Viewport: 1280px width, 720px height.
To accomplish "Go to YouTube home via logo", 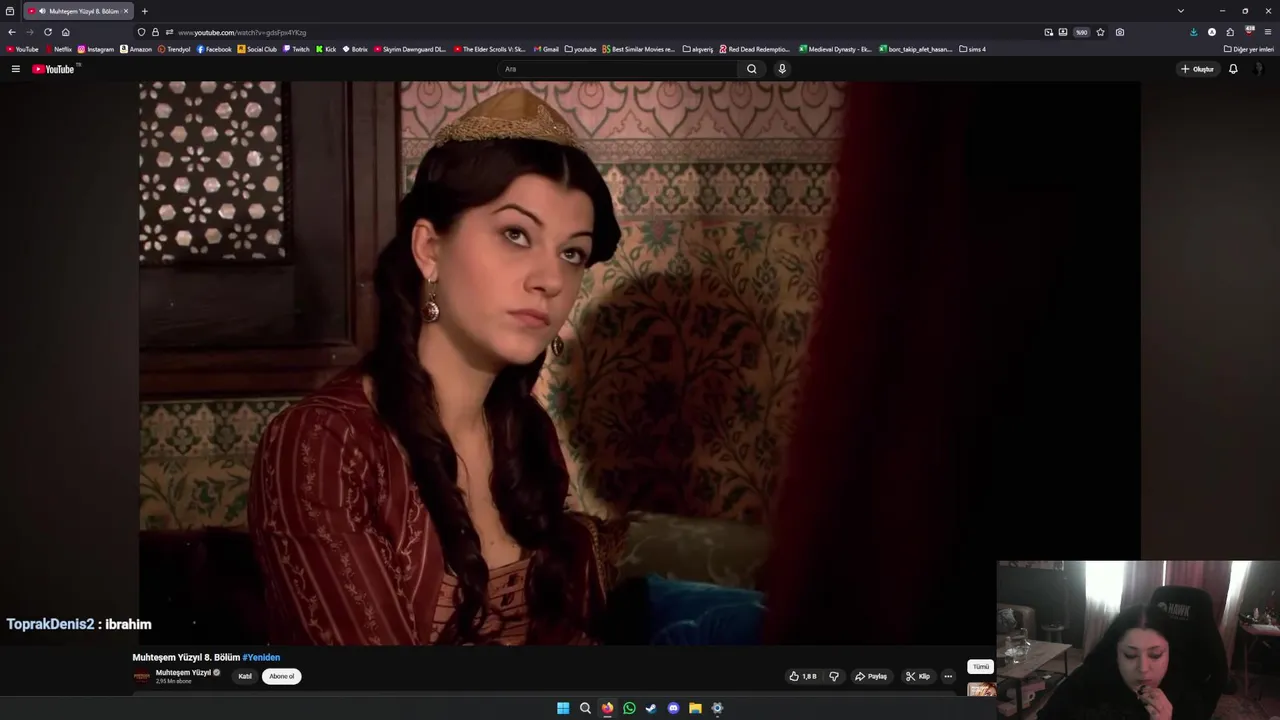I will point(54,69).
